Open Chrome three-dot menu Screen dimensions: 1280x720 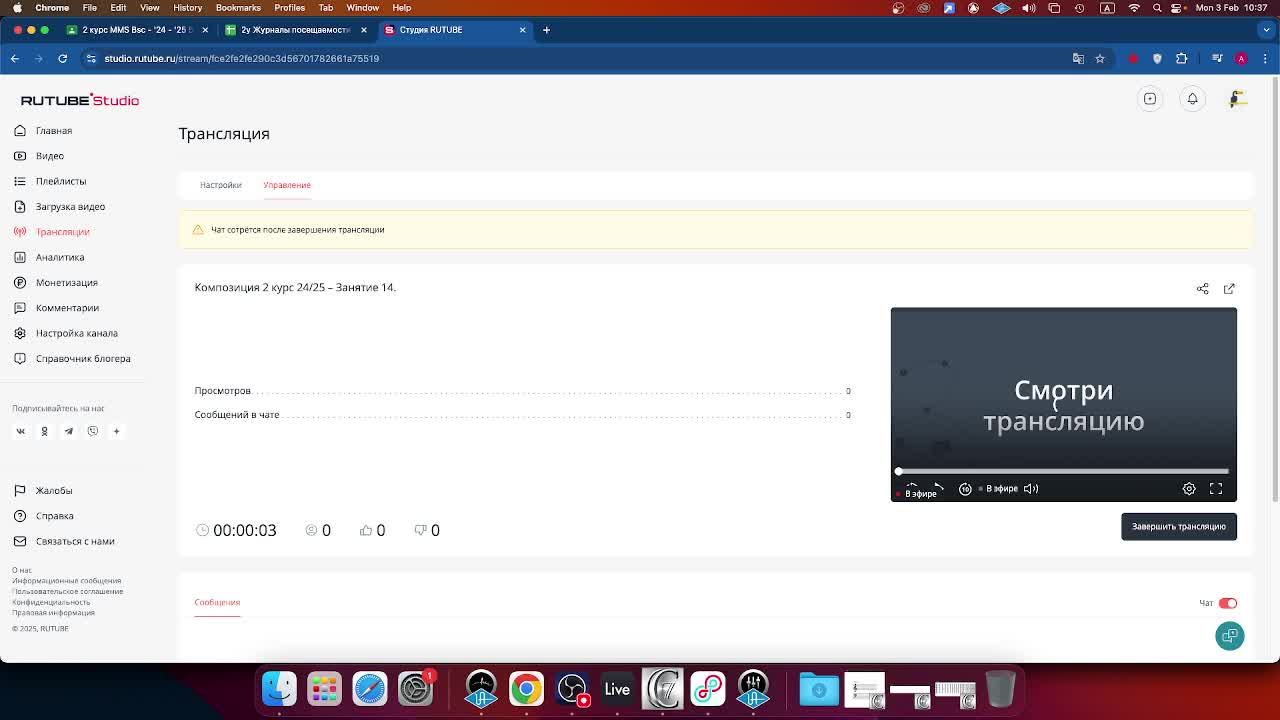(x=1265, y=58)
